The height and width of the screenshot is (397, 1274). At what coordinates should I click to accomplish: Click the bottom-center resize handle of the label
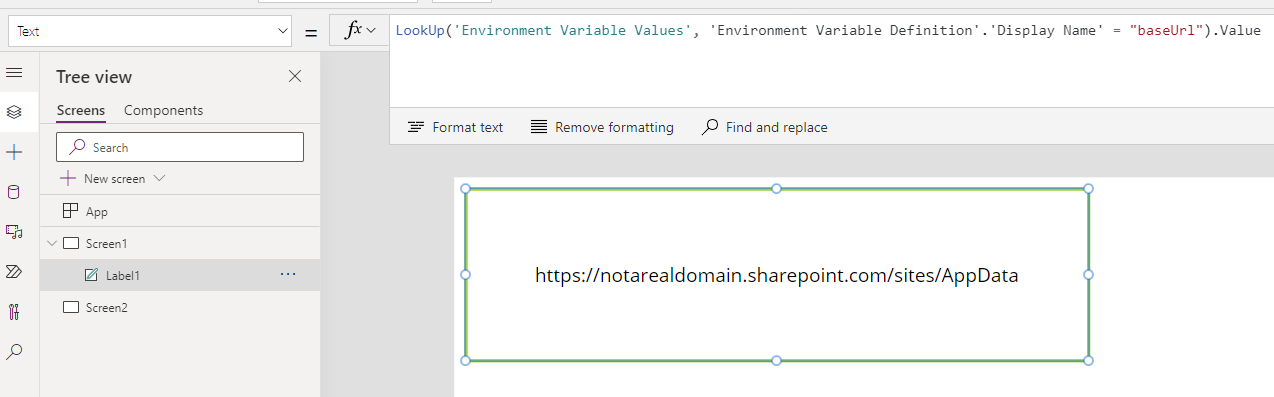777,361
